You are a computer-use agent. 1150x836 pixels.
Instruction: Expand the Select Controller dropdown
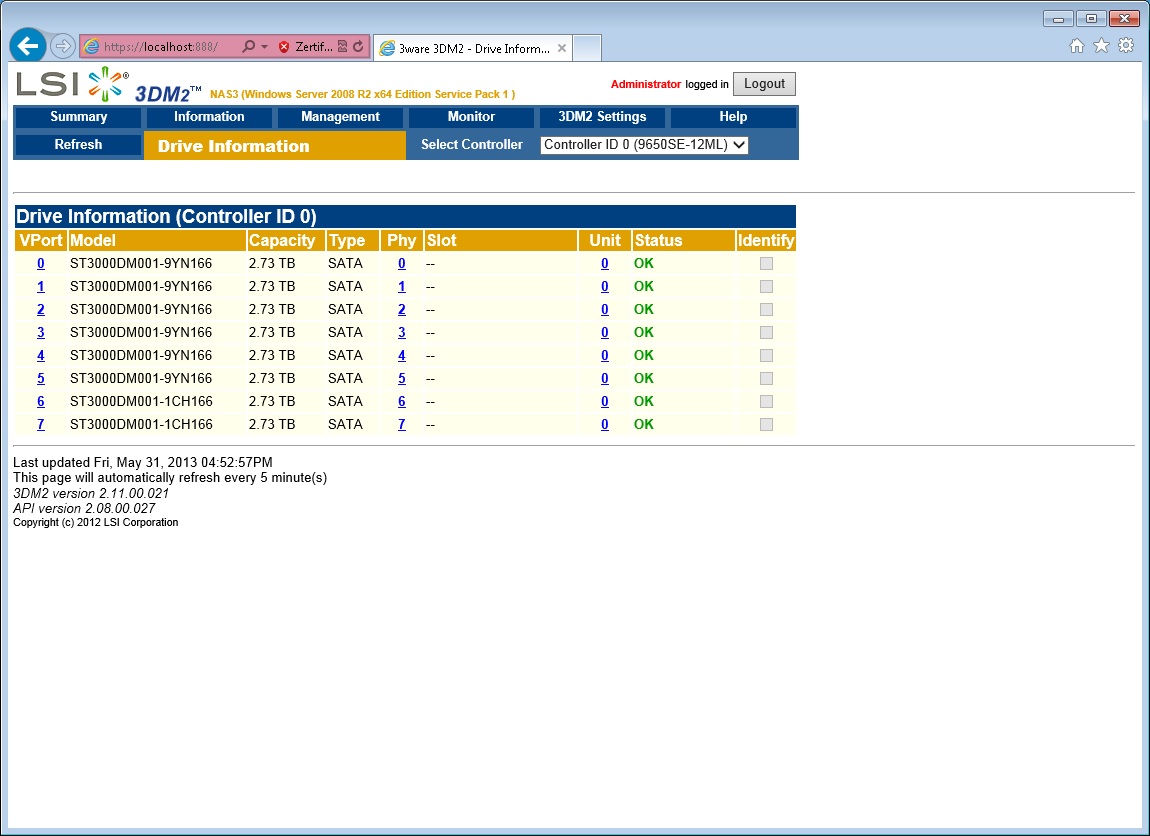point(644,144)
